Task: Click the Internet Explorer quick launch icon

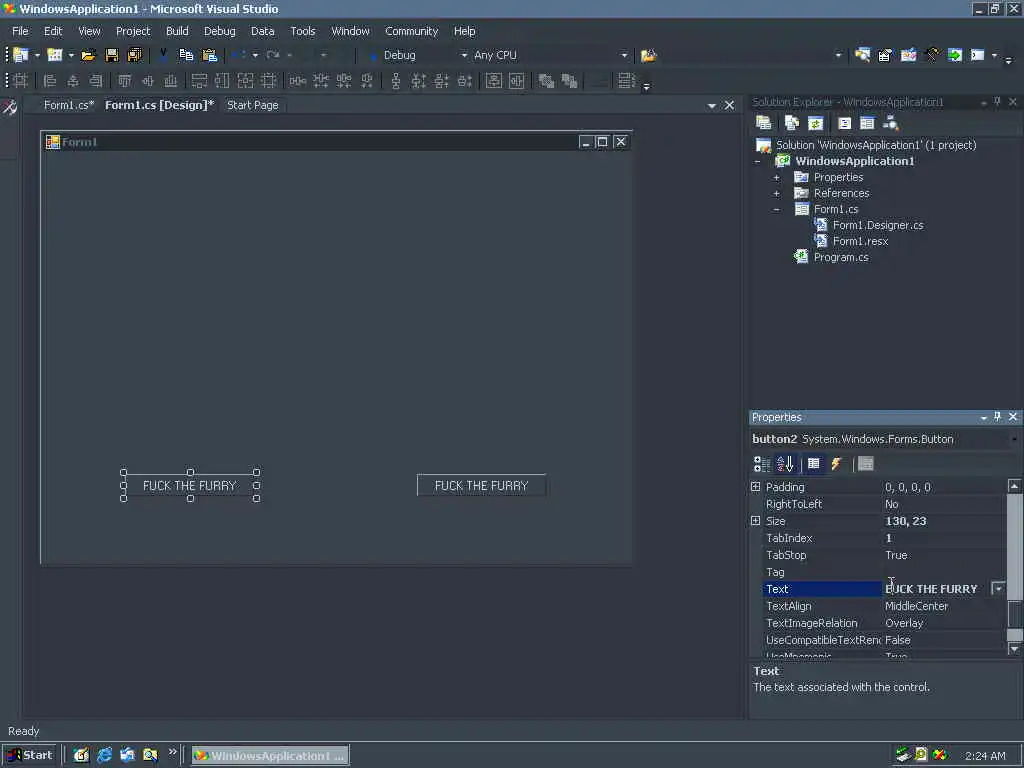Action: (104, 755)
